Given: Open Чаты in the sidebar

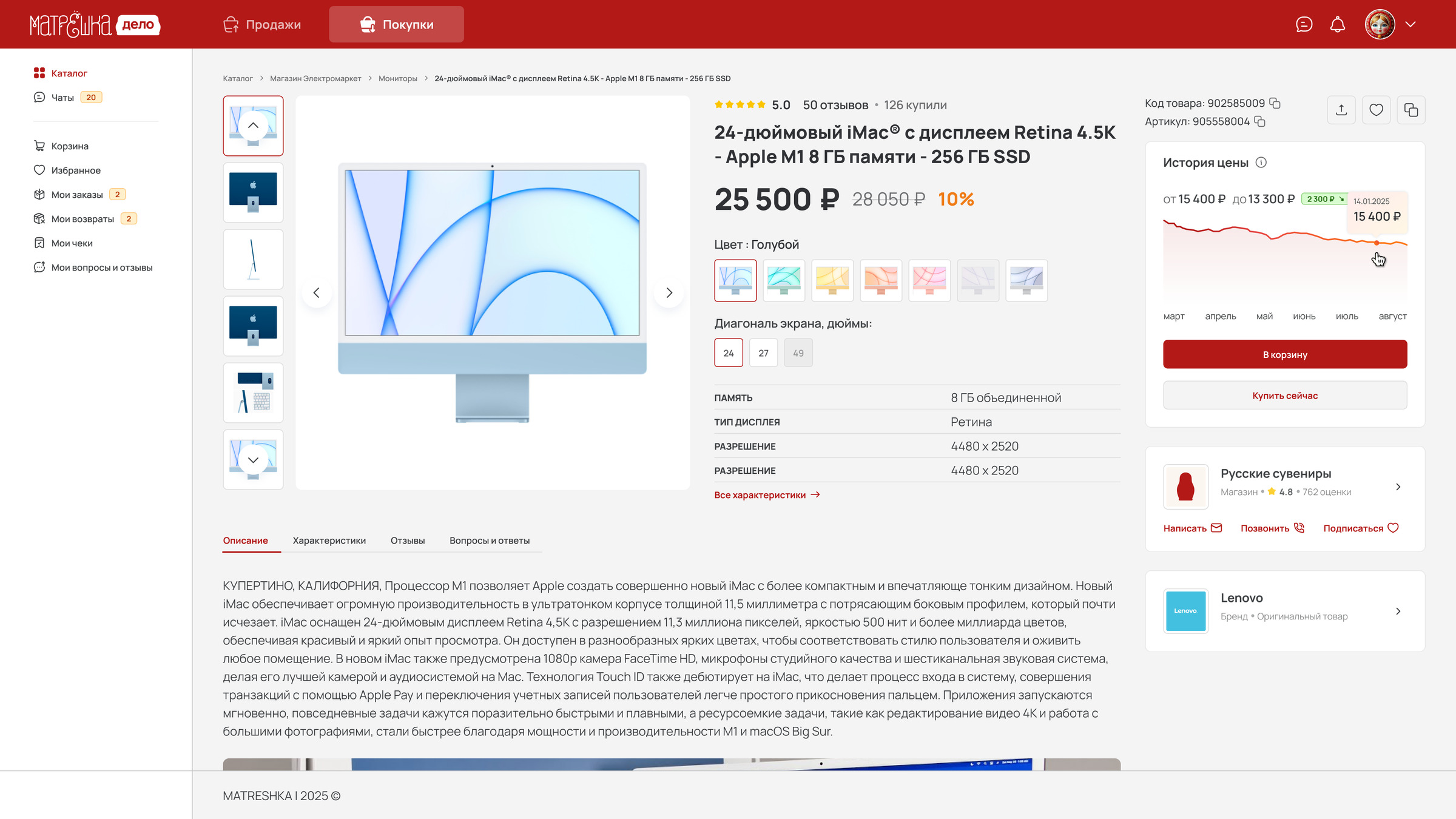Looking at the screenshot, I should point(67,97).
